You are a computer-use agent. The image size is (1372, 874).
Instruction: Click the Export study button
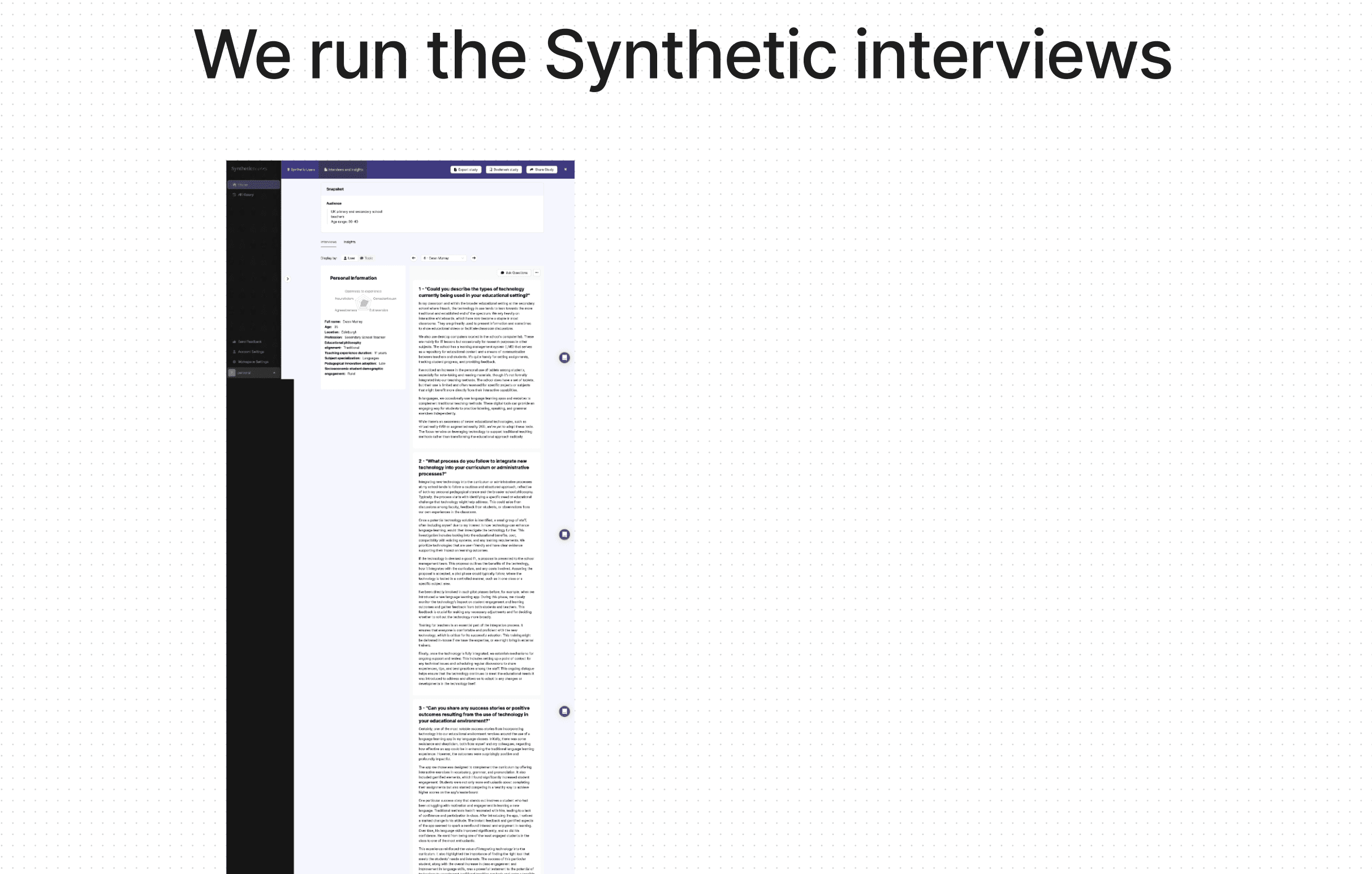click(466, 170)
